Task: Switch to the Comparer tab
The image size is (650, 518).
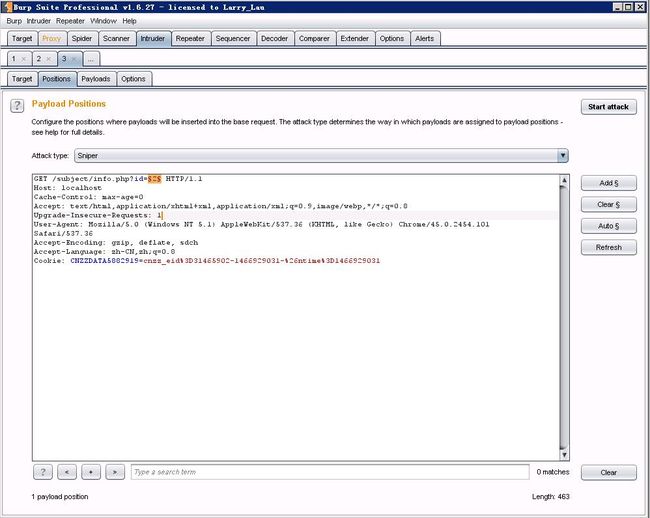Action: click(x=314, y=39)
